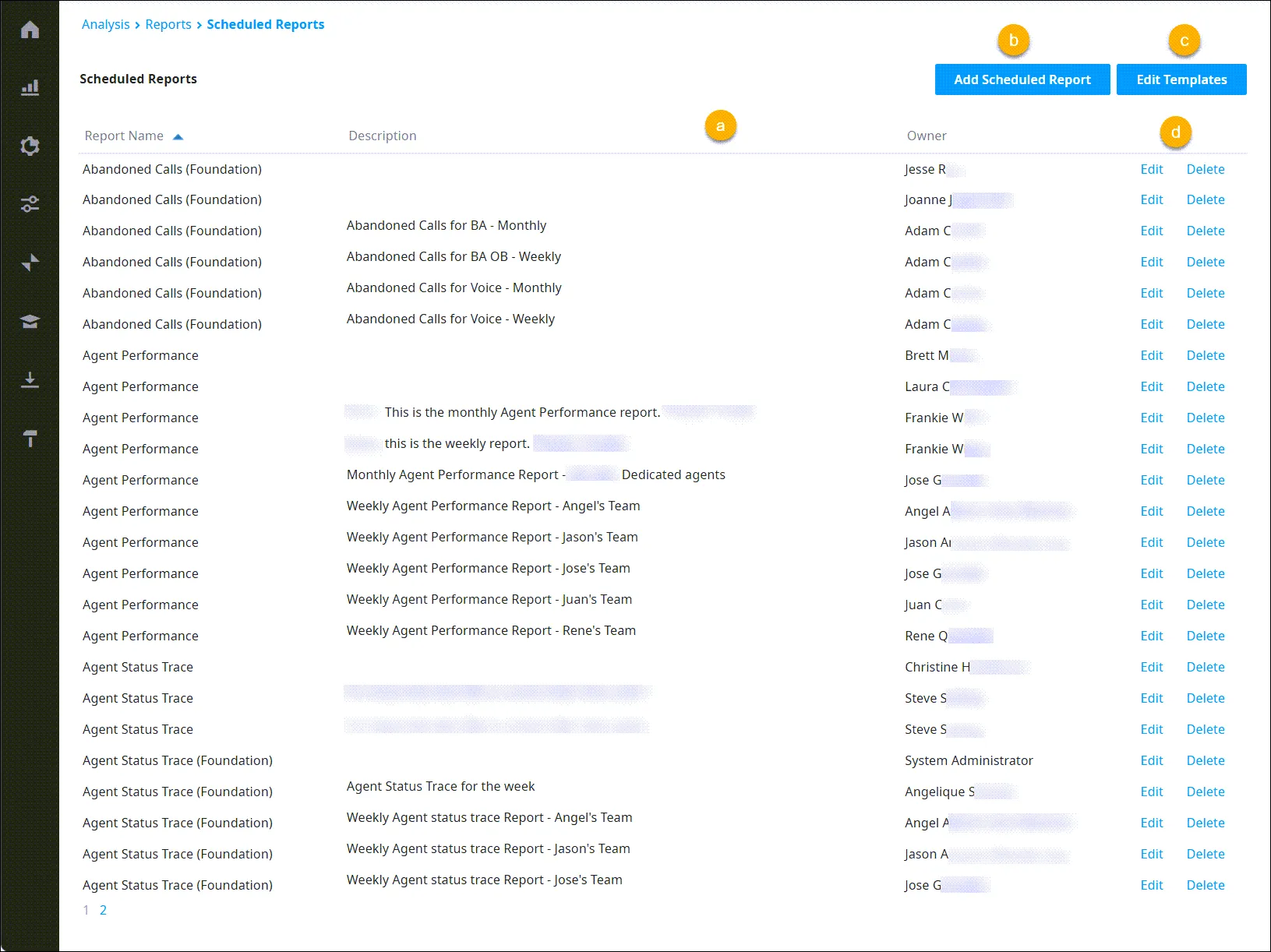
Task: Open the paint roller sidebar icon
Action: coord(30,438)
